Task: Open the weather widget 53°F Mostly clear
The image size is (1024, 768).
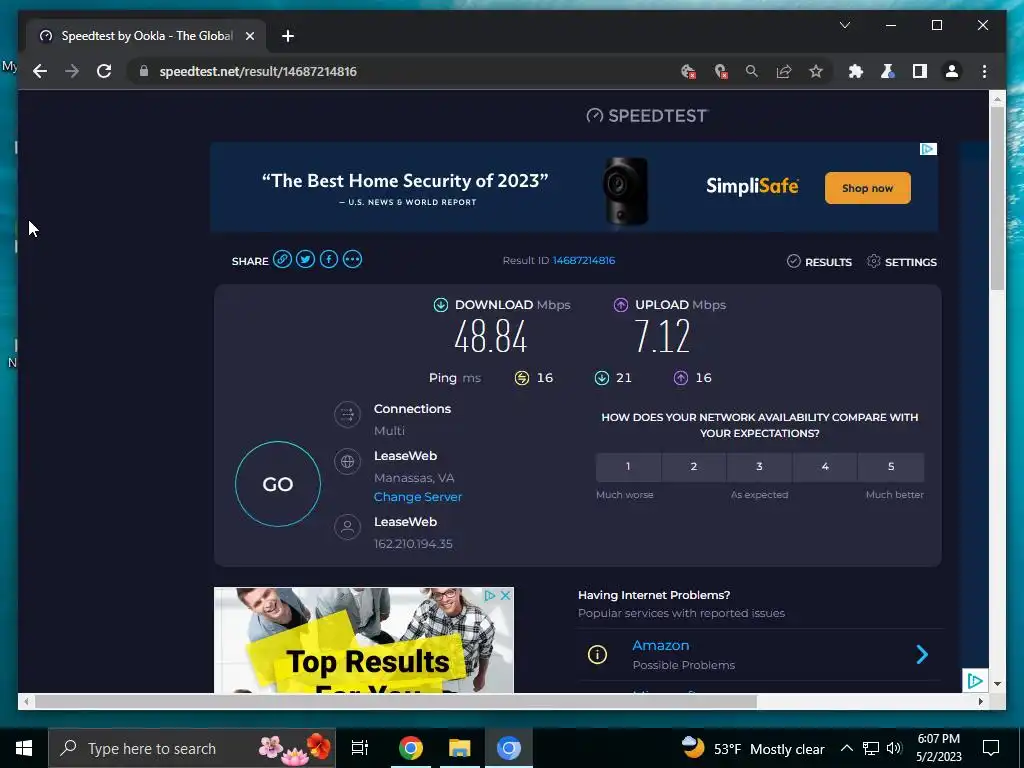Action: coord(753,748)
